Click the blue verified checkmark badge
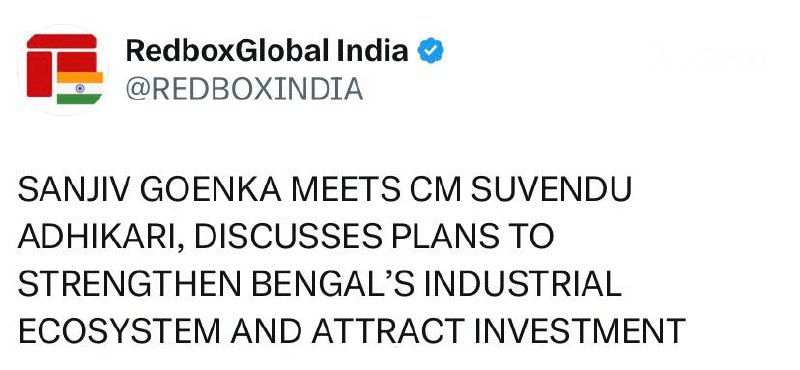Image resolution: width=800 pixels, height=370 pixels. [x=431, y=51]
